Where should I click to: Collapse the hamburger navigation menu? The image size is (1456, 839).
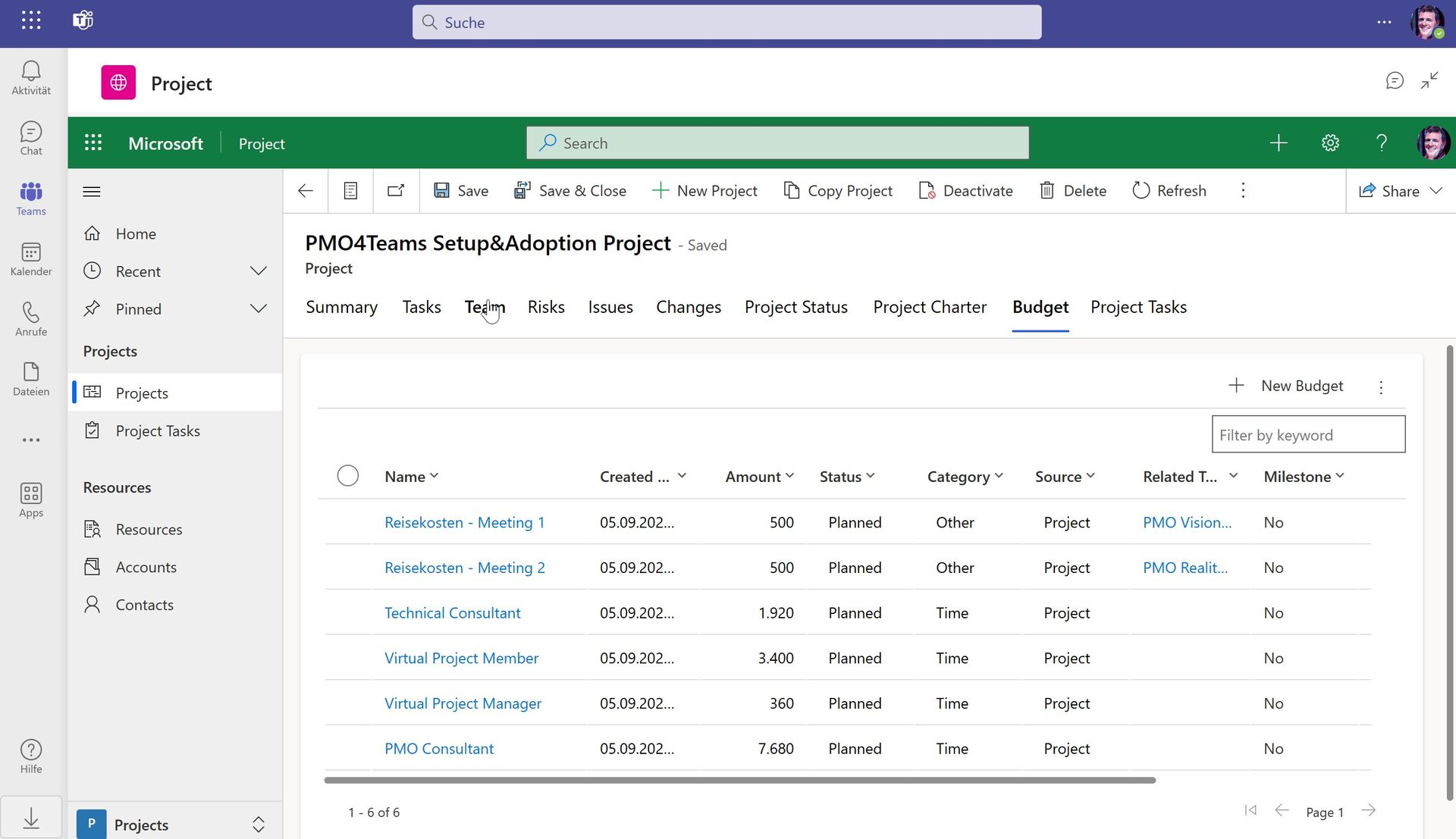[x=92, y=191]
